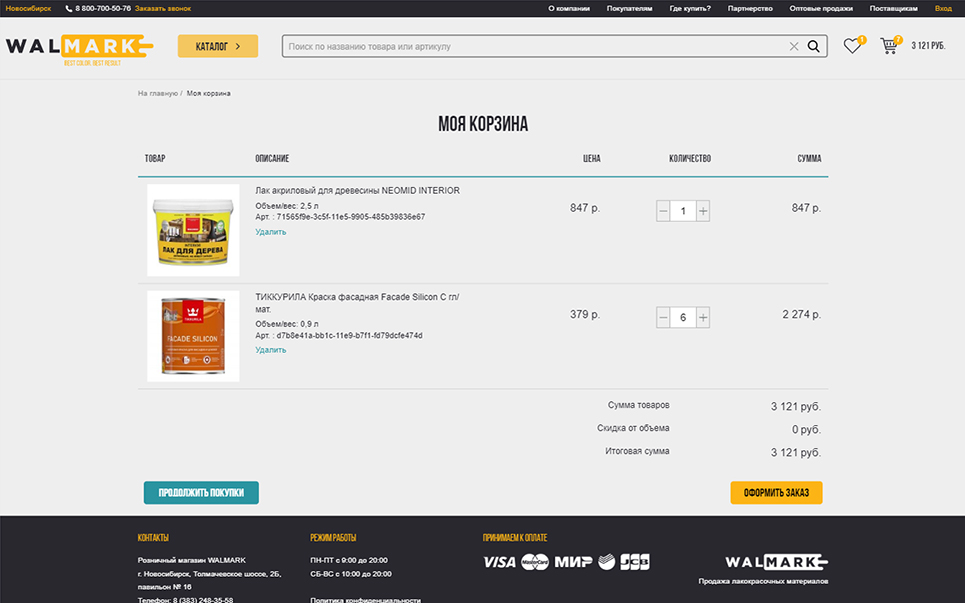Click the JCB payment icon
This screenshot has width=965, height=603.
point(635,562)
